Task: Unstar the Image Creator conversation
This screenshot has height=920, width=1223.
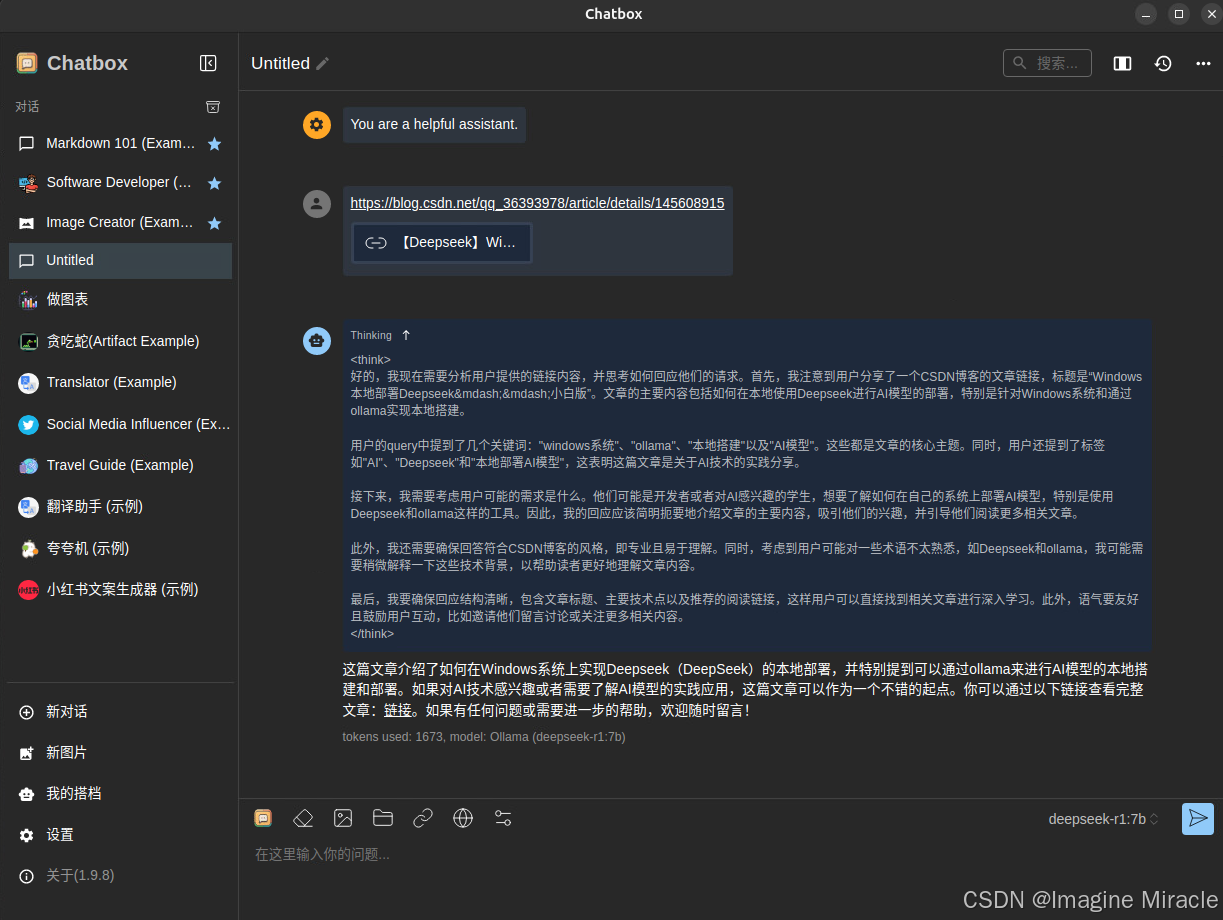Action: pyautogui.click(x=214, y=223)
